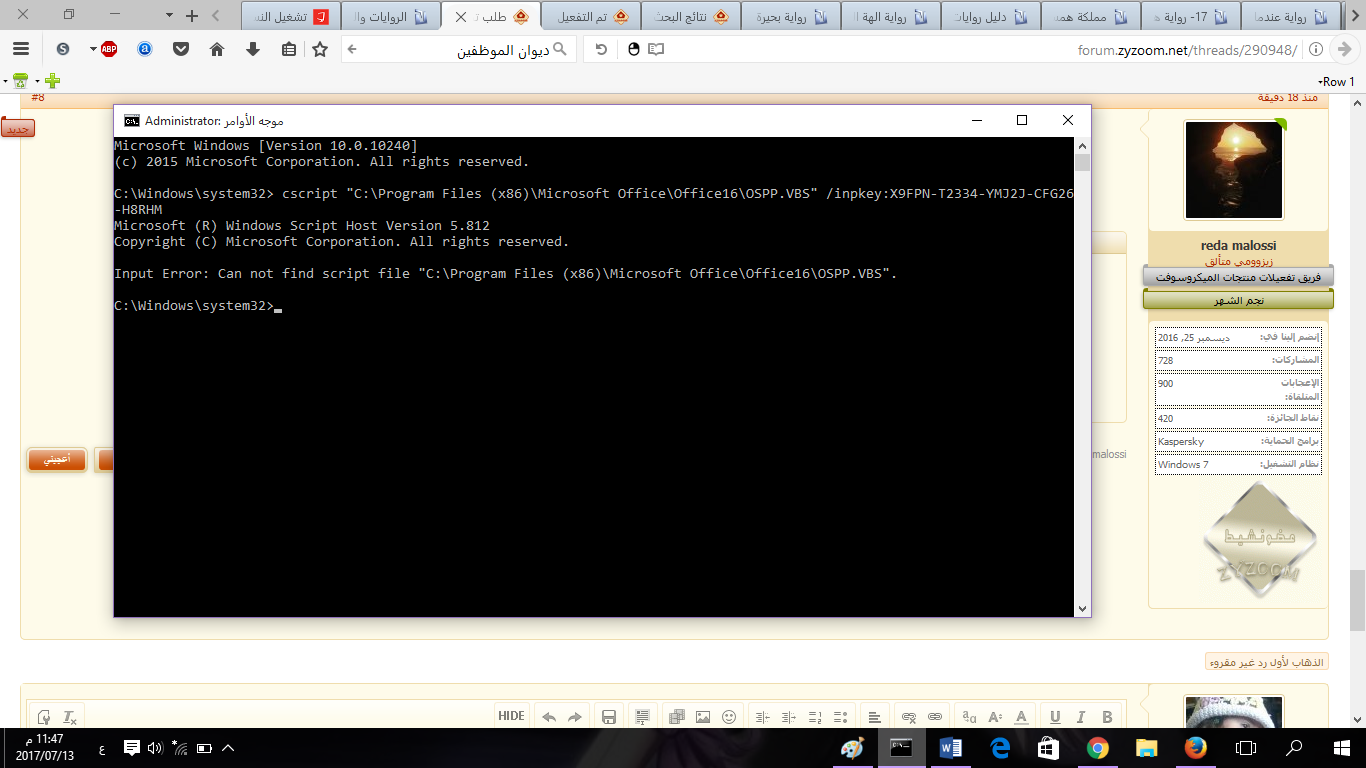Open the reda malossi username link

point(1238,246)
